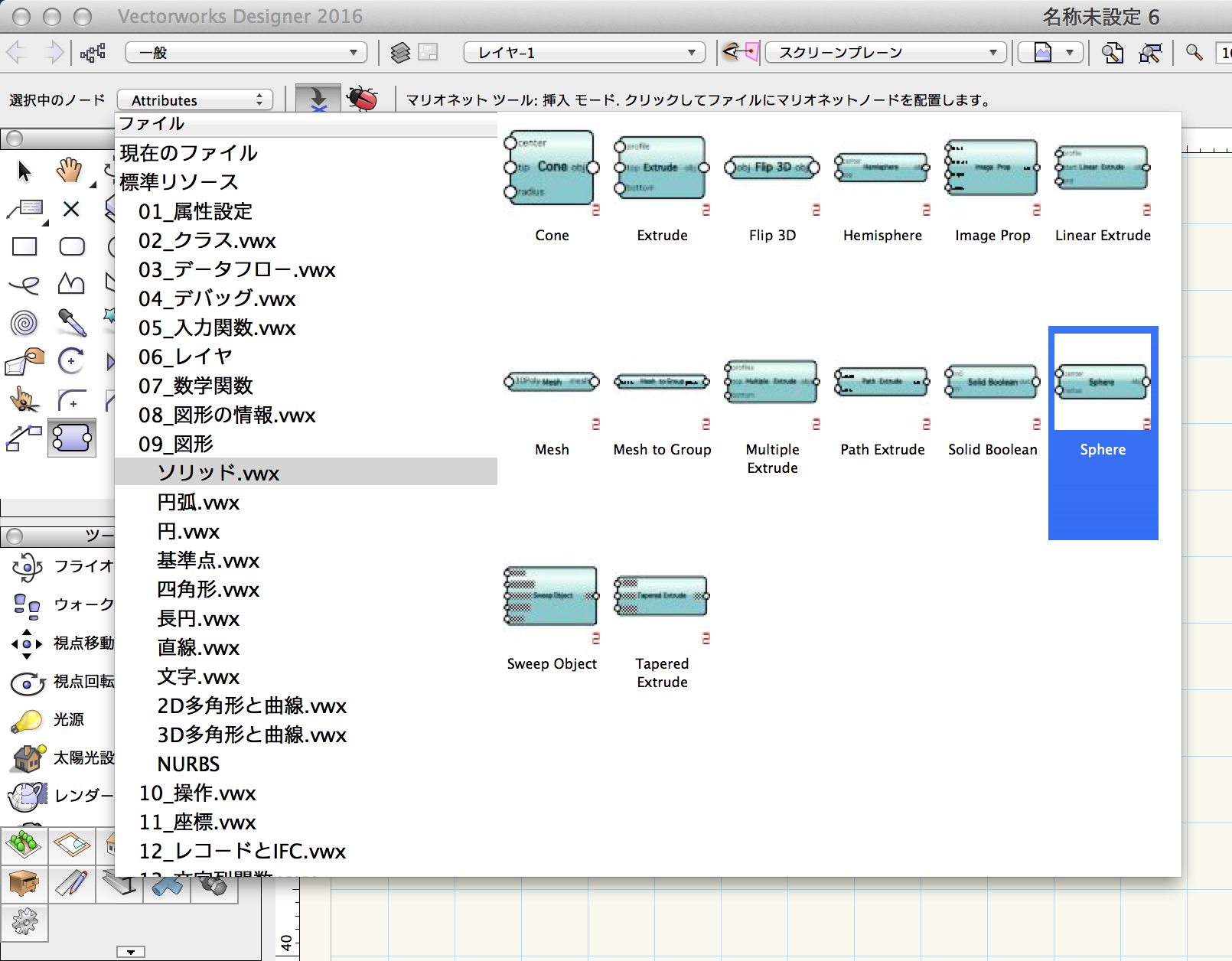Image resolution: width=1232 pixels, height=961 pixels.
Task: Open the 一般 class dropdown
Action: pos(246,53)
